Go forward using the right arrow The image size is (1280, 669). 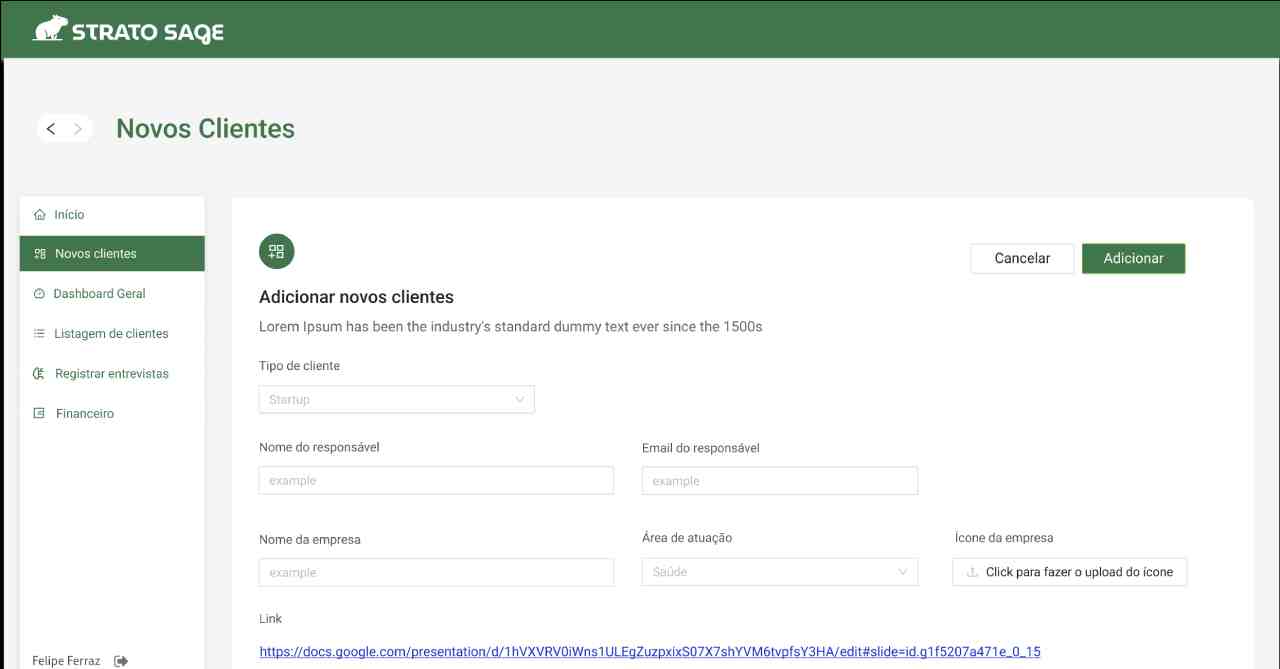(x=78, y=128)
